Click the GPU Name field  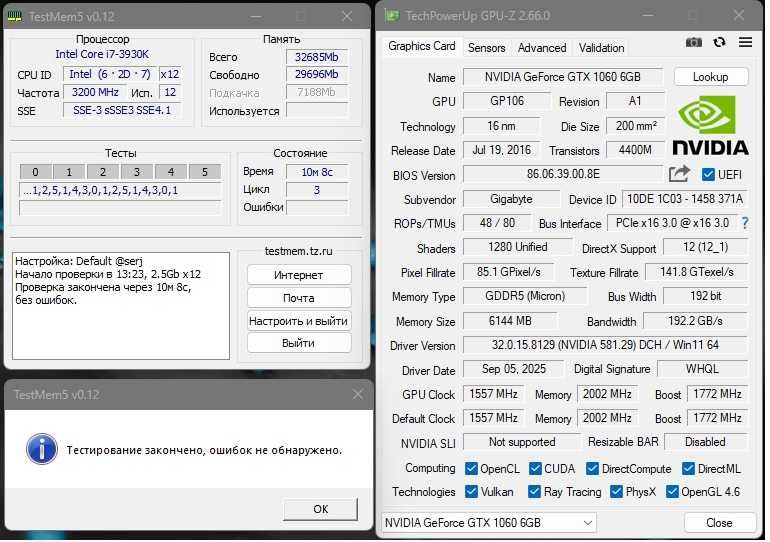pyautogui.click(x=563, y=77)
